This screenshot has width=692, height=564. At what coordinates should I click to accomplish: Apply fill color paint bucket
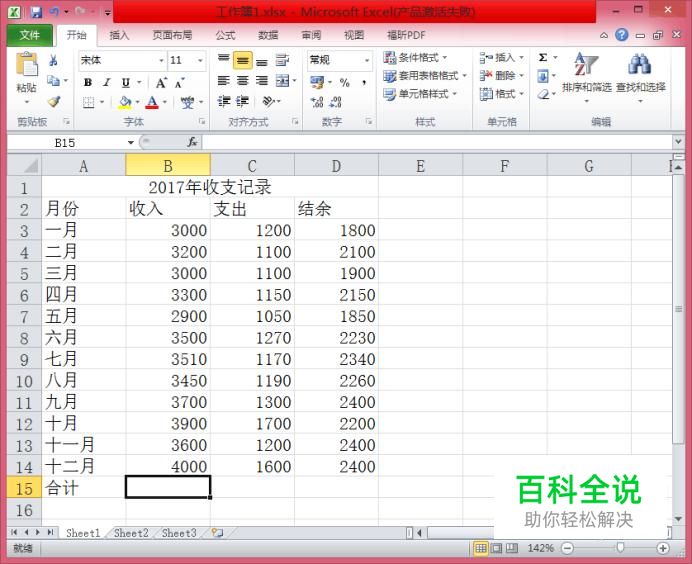click(125, 102)
